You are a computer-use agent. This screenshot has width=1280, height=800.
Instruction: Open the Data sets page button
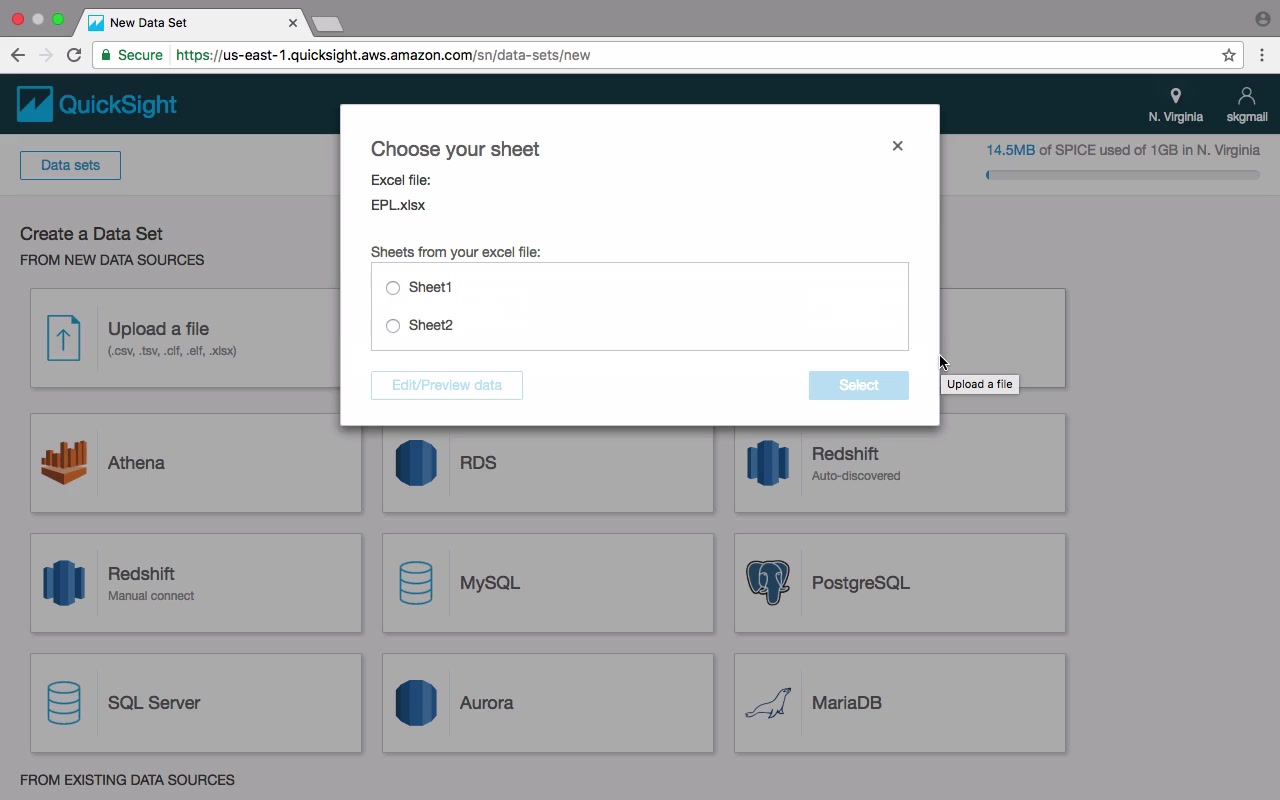pos(70,165)
